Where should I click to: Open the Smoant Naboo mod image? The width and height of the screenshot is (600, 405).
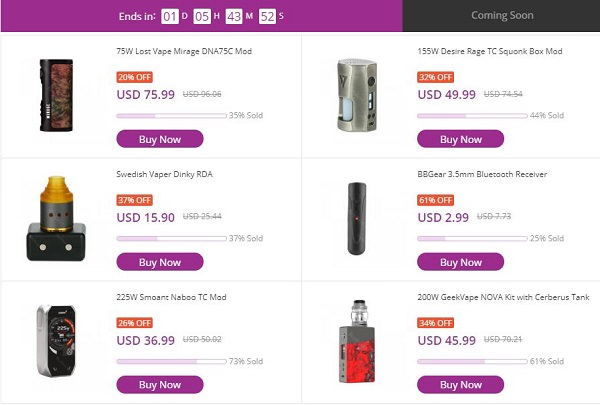click(x=58, y=340)
